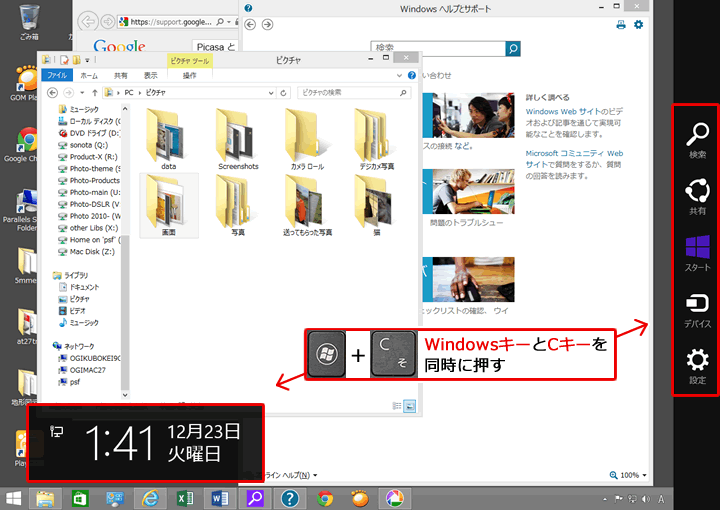The width and height of the screenshot is (720, 510).
Task: Open the 写真 folder
Action: point(238,205)
